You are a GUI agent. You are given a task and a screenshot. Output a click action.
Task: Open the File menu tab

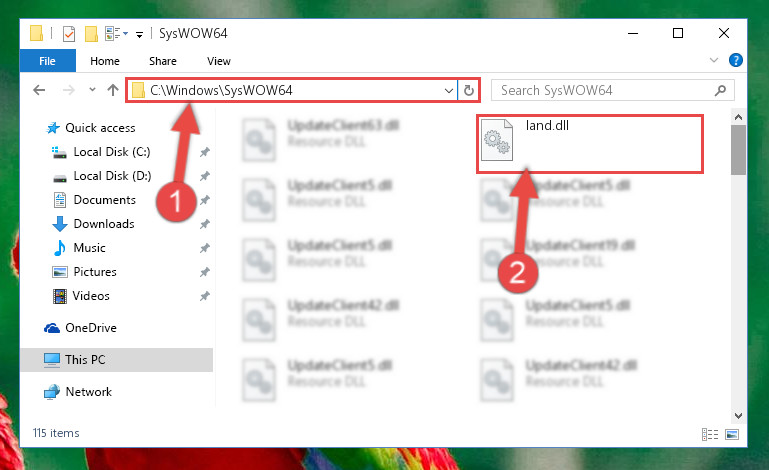click(48, 61)
